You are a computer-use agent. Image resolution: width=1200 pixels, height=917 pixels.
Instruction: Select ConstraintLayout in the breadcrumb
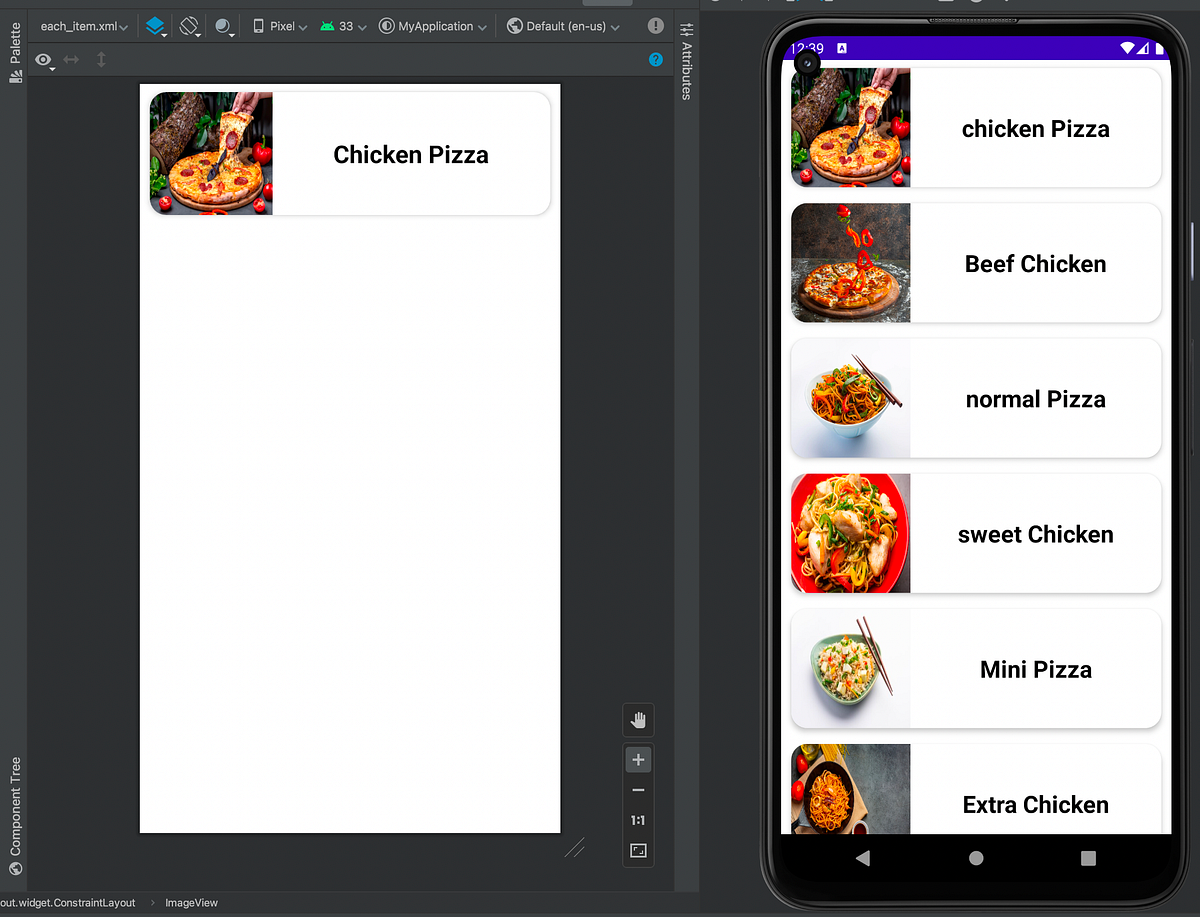(68, 902)
